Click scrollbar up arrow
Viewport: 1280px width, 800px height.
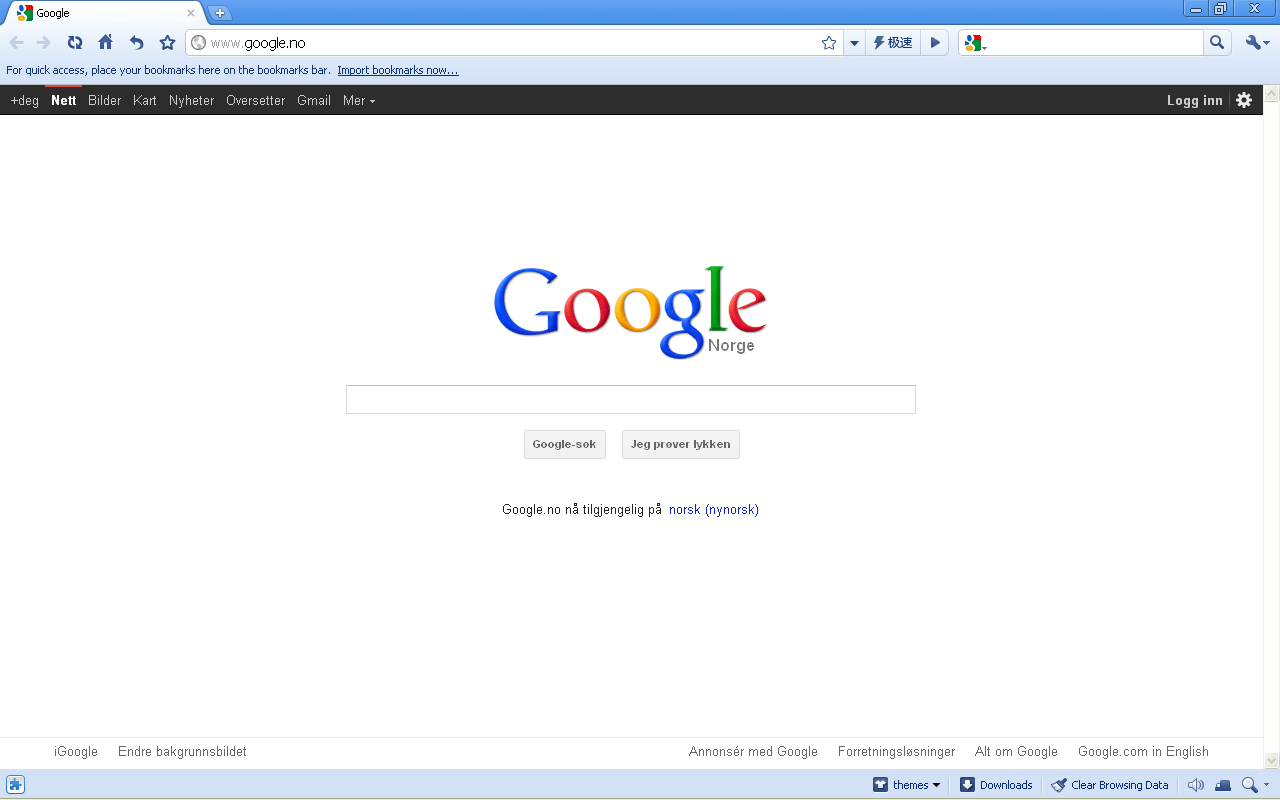point(1272,94)
